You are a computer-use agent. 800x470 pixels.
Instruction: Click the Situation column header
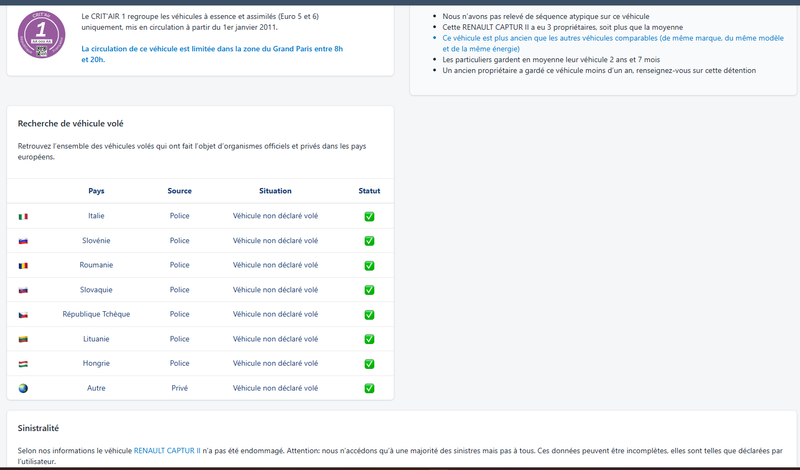275,191
